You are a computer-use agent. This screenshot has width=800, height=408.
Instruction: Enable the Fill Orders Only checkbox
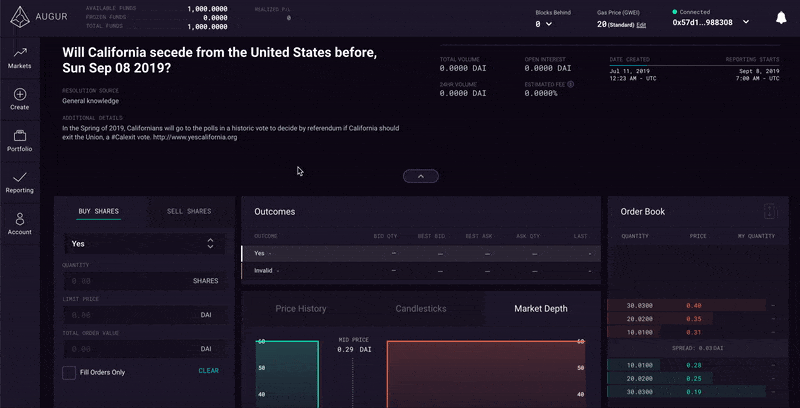click(x=69, y=372)
